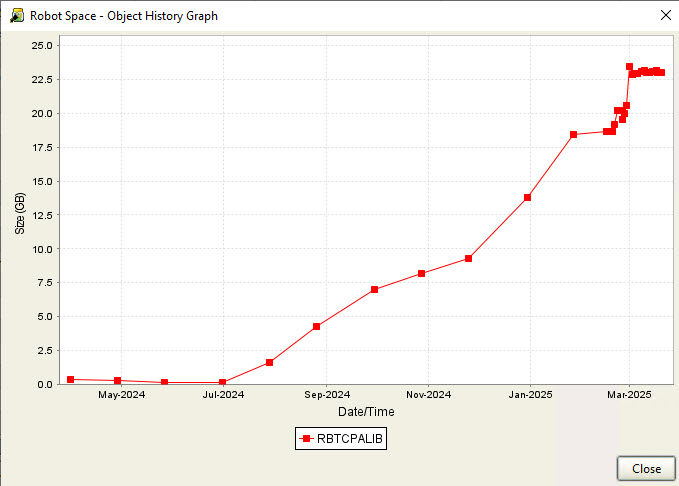The image size is (679, 486).
Task: Click the data point near 4.3 GB by Sep-2024
Action: tap(317, 327)
